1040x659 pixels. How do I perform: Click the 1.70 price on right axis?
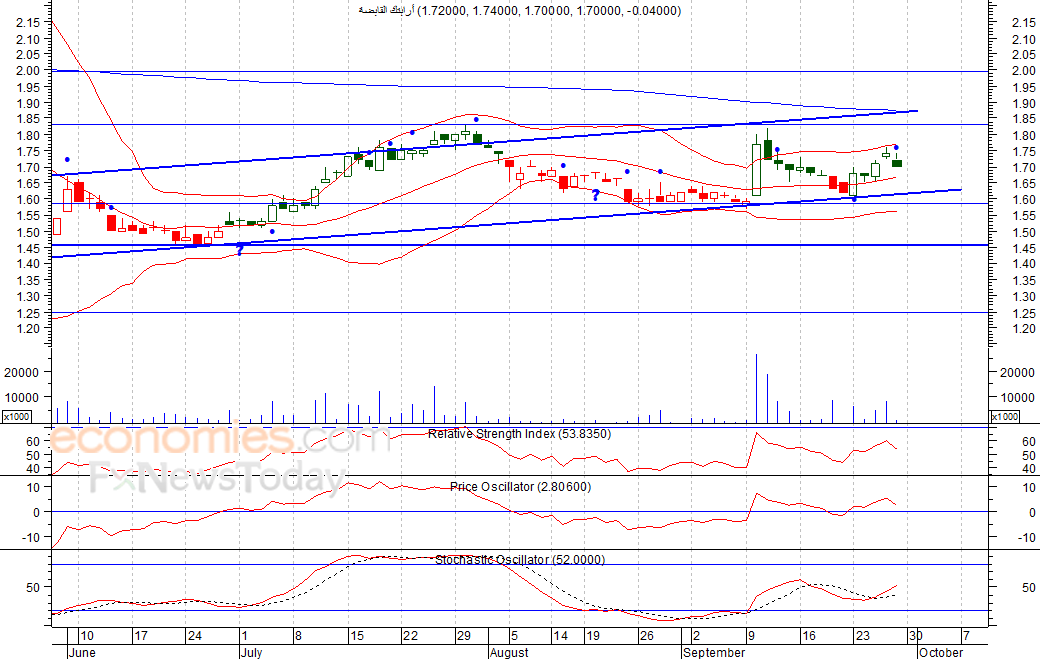tap(1023, 168)
